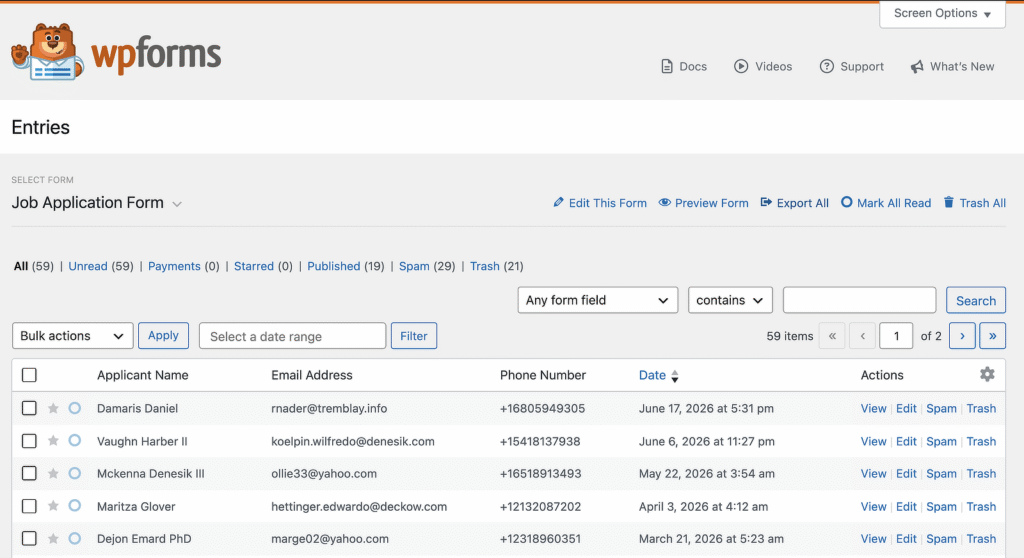1024x558 pixels.
Task: Filter entries by Trash
Action: 485,266
